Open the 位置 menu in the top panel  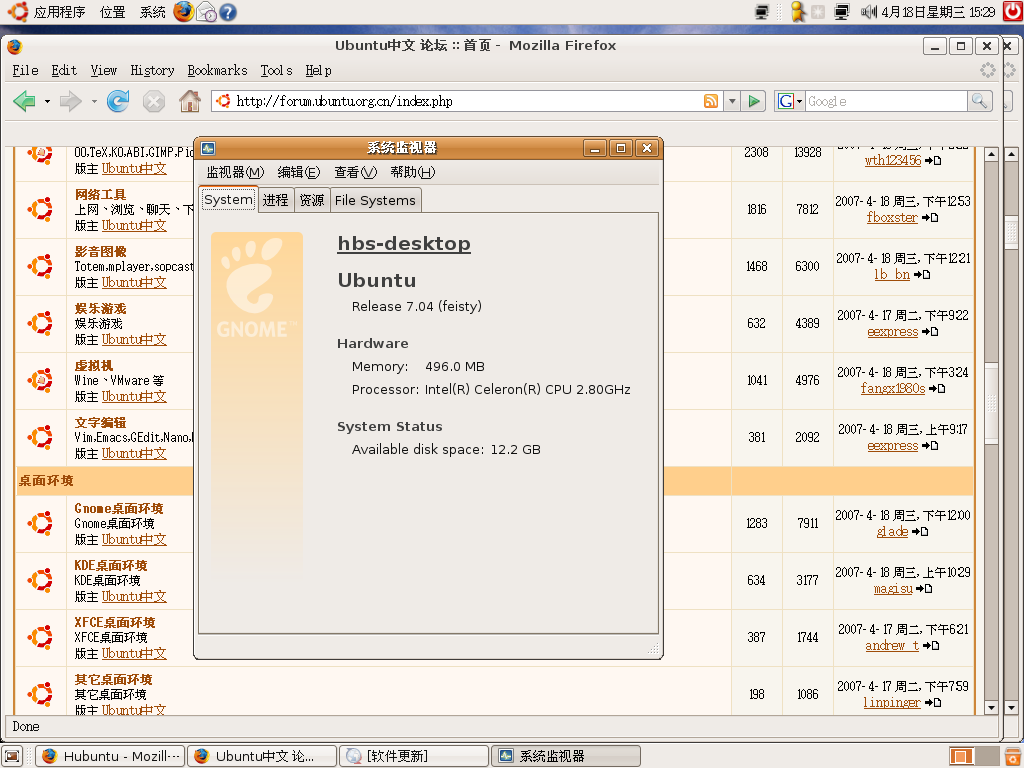(x=112, y=12)
